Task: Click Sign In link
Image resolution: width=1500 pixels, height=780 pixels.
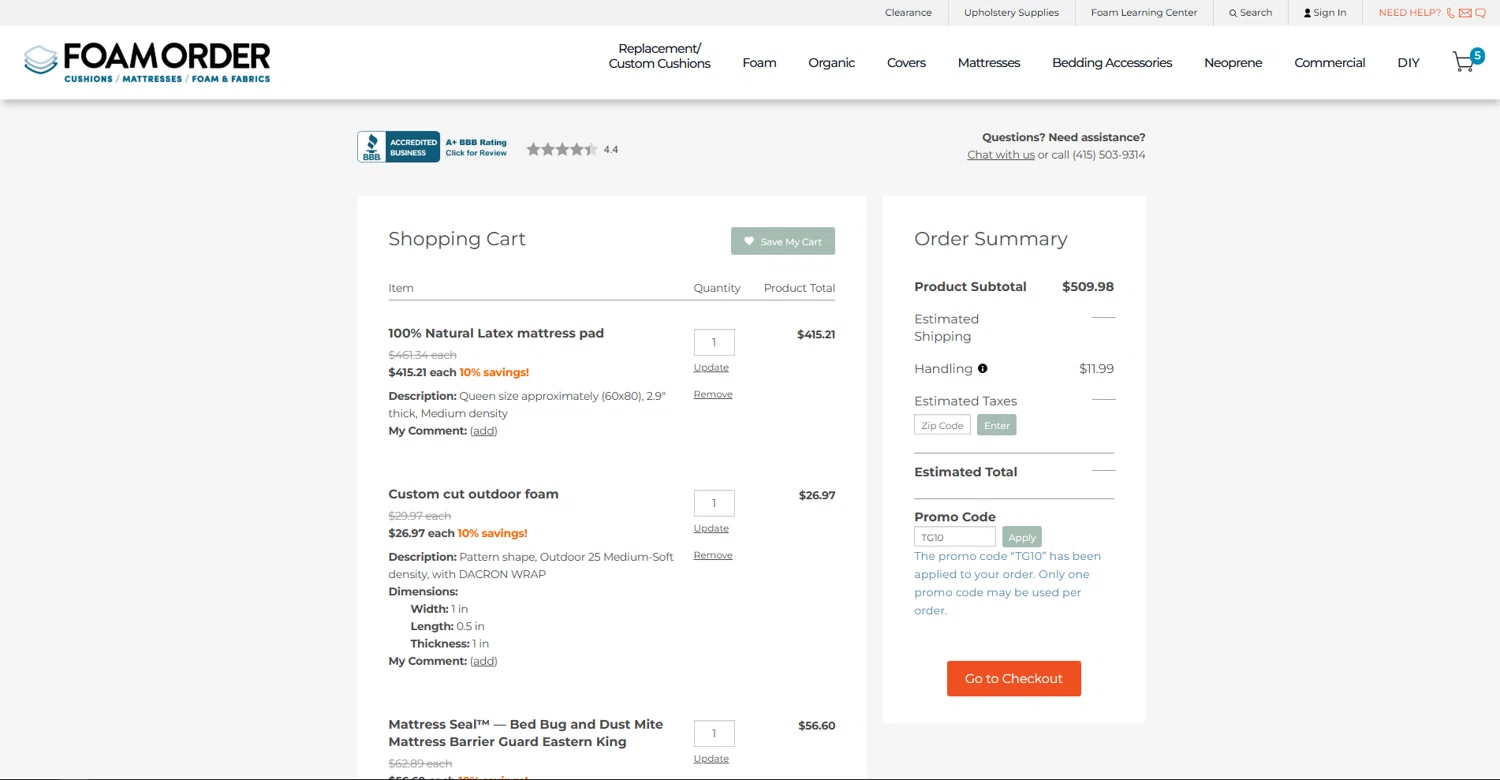Action: (x=1325, y=13)
